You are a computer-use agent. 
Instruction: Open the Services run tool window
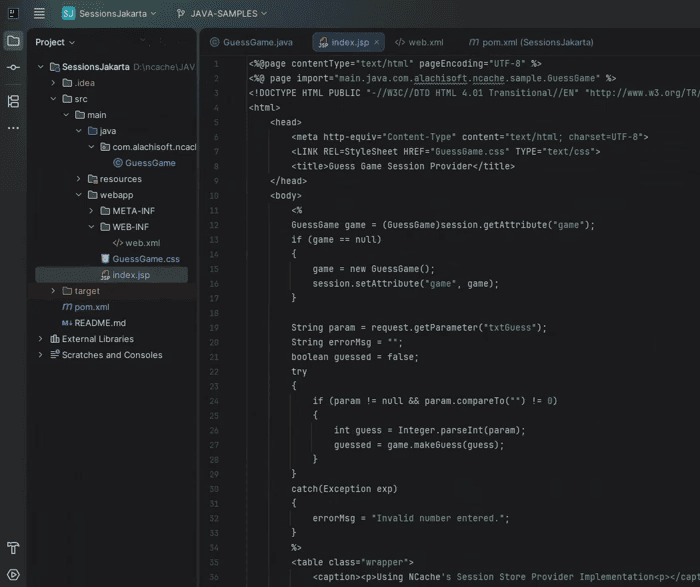tap(13, 575)
